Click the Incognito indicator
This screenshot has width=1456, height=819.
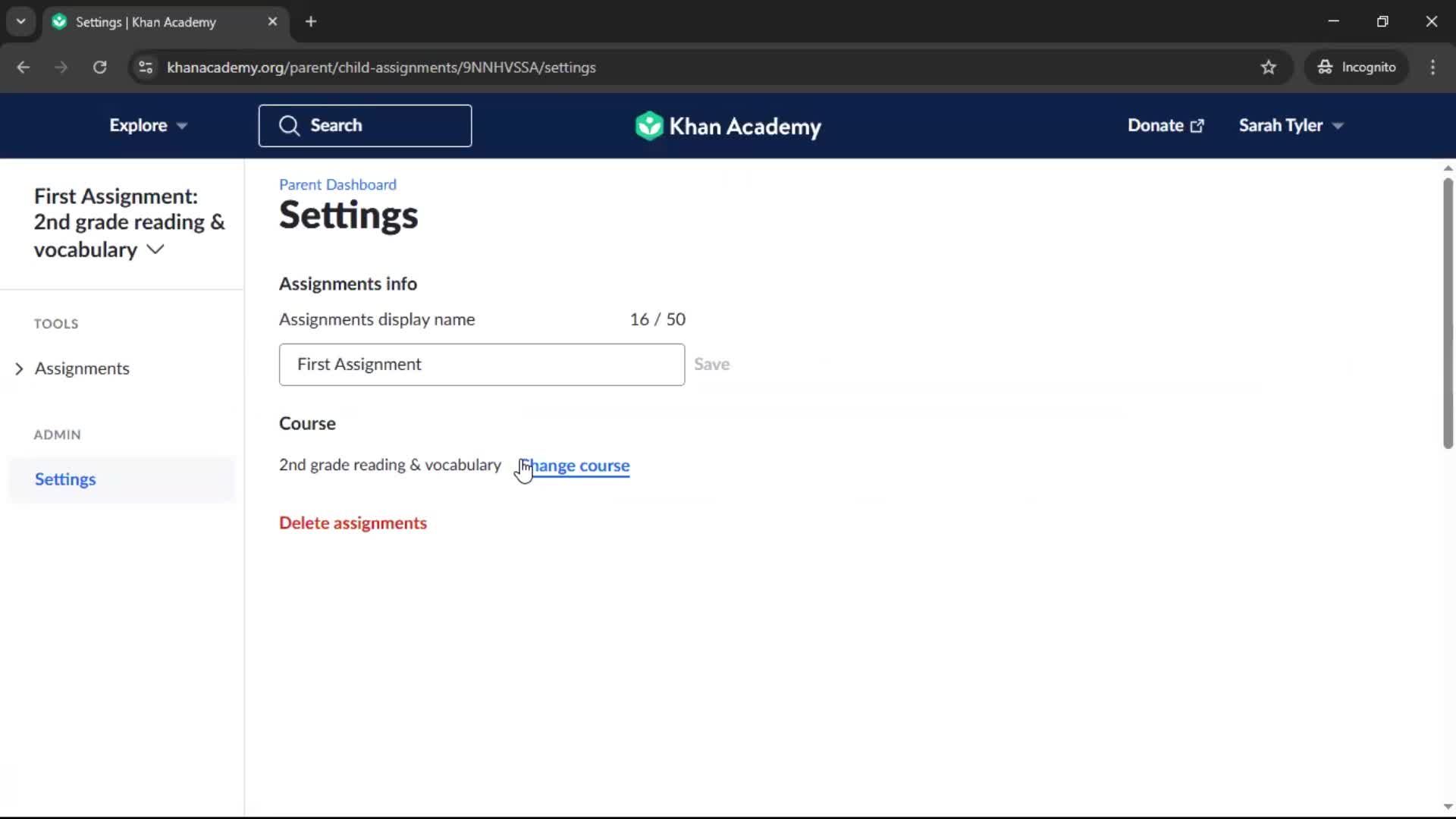coord(1357,67)
